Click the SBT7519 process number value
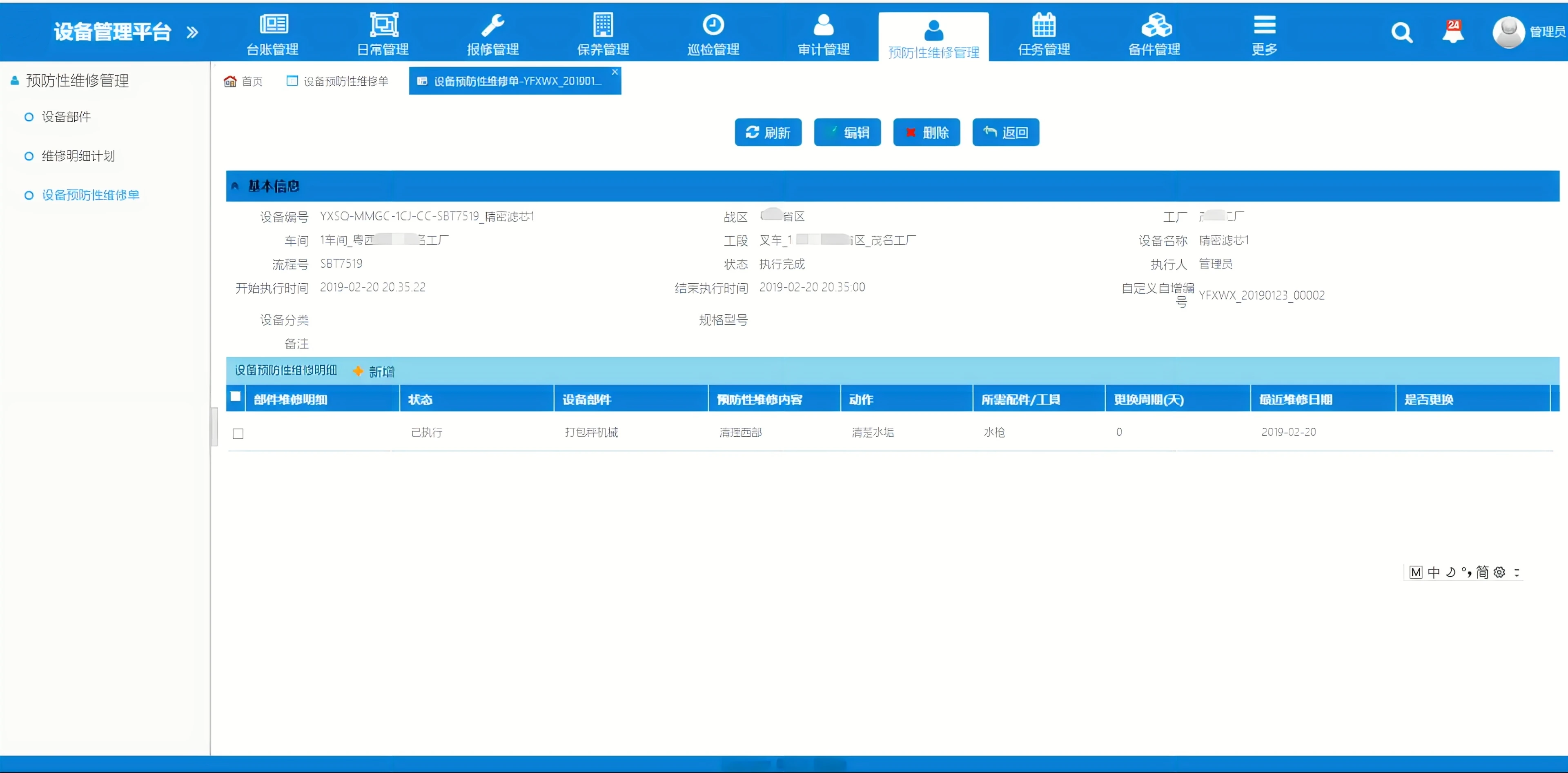 (341, 263)
